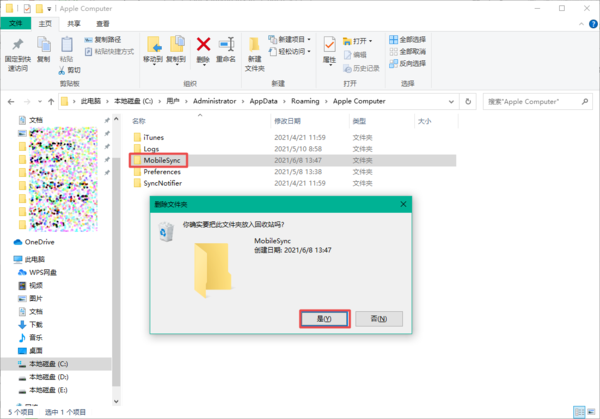The width and height of the screenshot is (600, 419).
Task: Click the Paste clipboard icon
Action: click(67, 45)
